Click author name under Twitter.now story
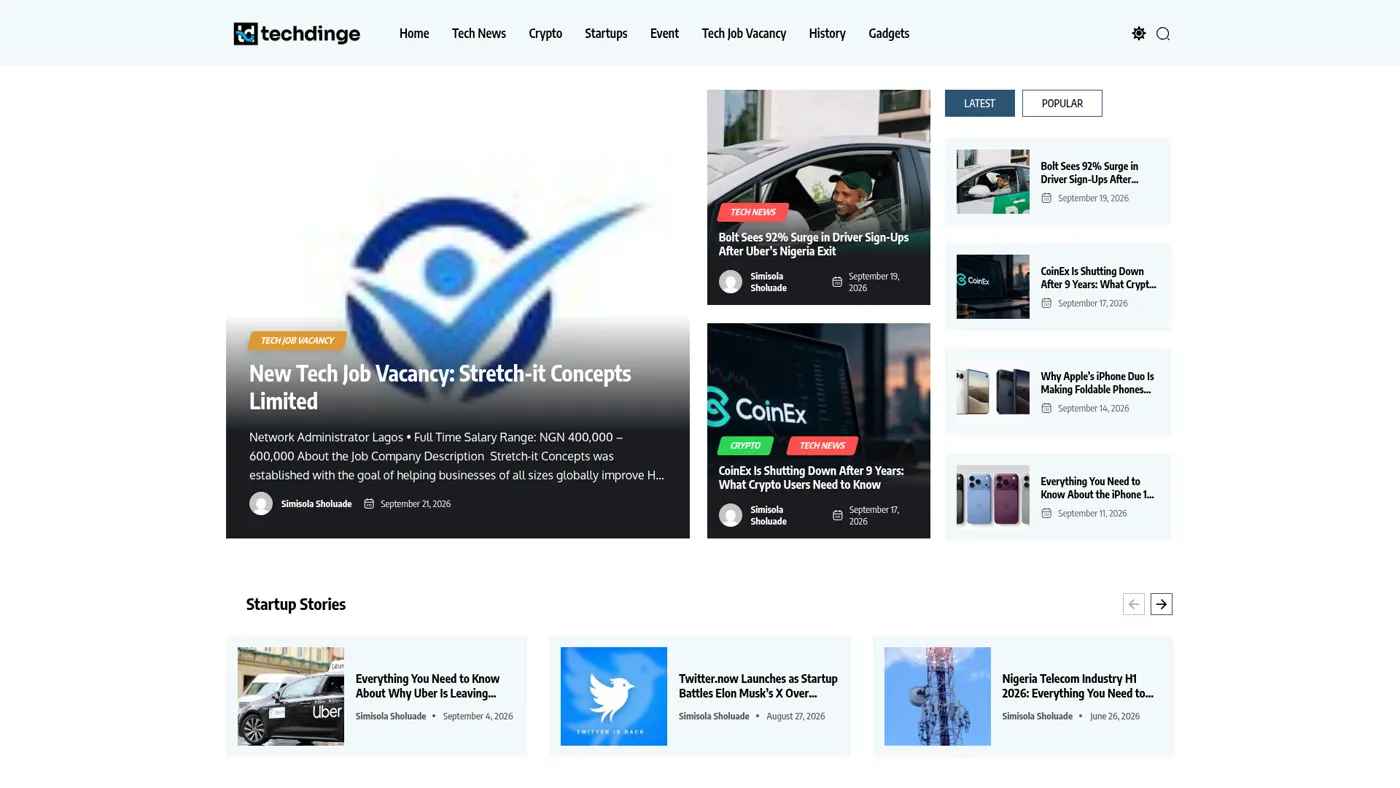Image resolution: width=1400 pixels, height=788 pixels. (x=714, y=716)
